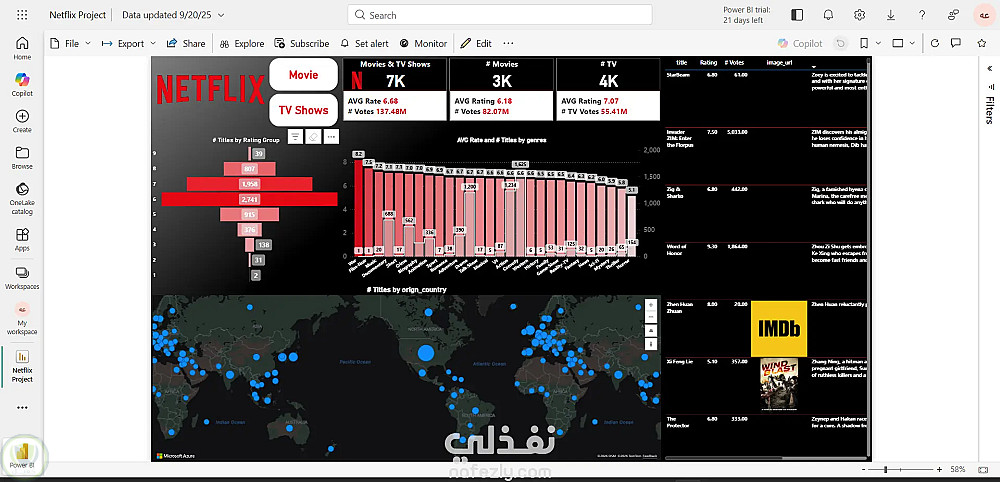
Task: Expand the Export dropdown
Action: [x=128, y=43]
